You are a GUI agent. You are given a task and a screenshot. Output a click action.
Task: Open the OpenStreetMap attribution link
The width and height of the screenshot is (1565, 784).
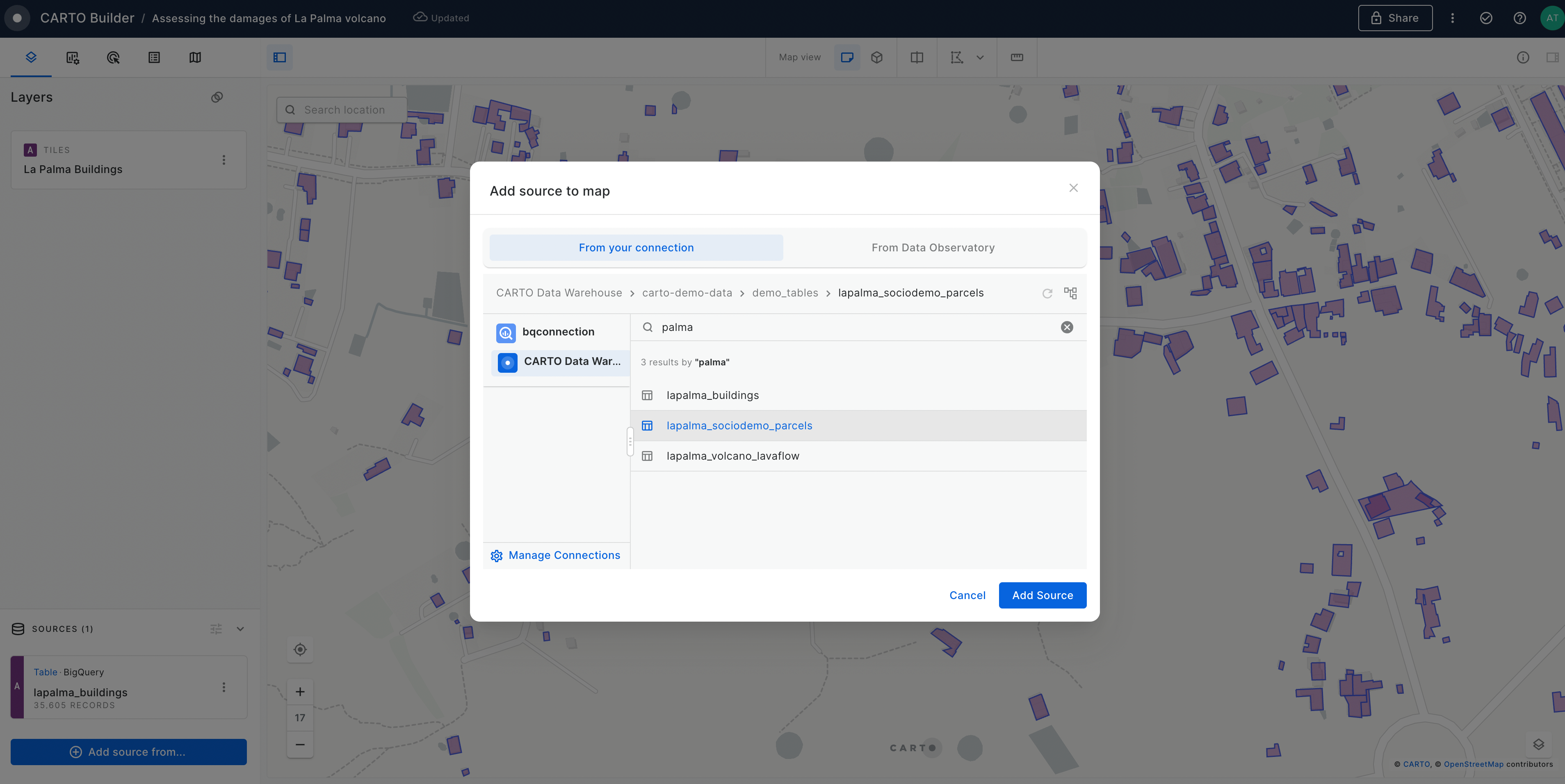[x=1473, y=764]
